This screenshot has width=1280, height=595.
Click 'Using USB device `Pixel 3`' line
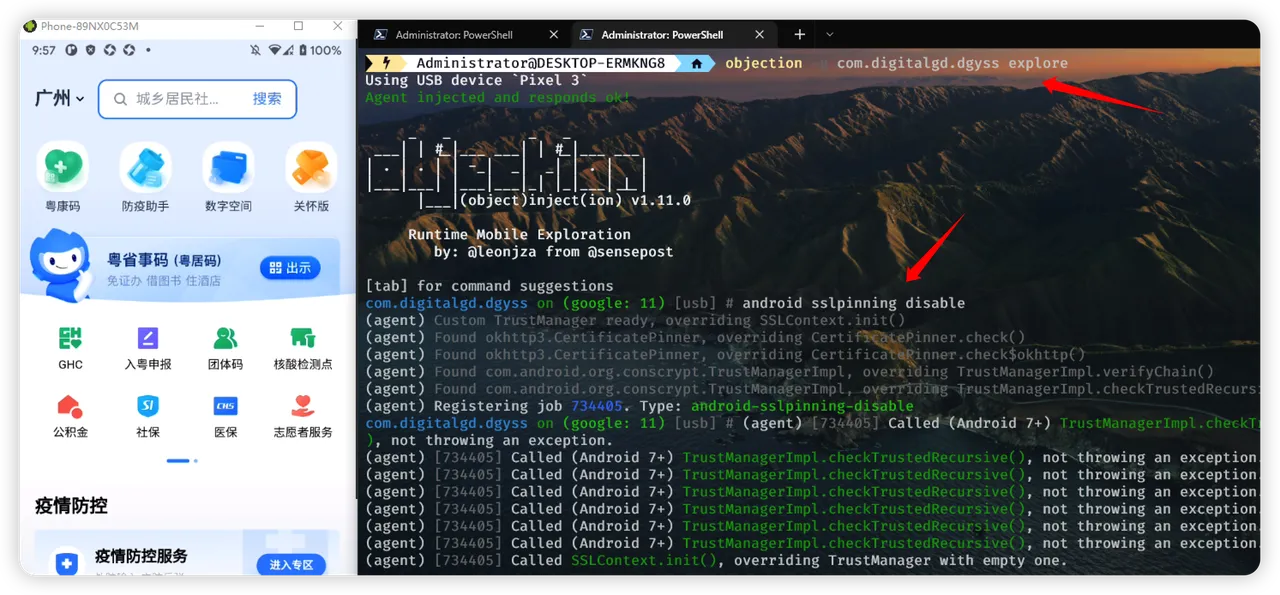[477, 80]
